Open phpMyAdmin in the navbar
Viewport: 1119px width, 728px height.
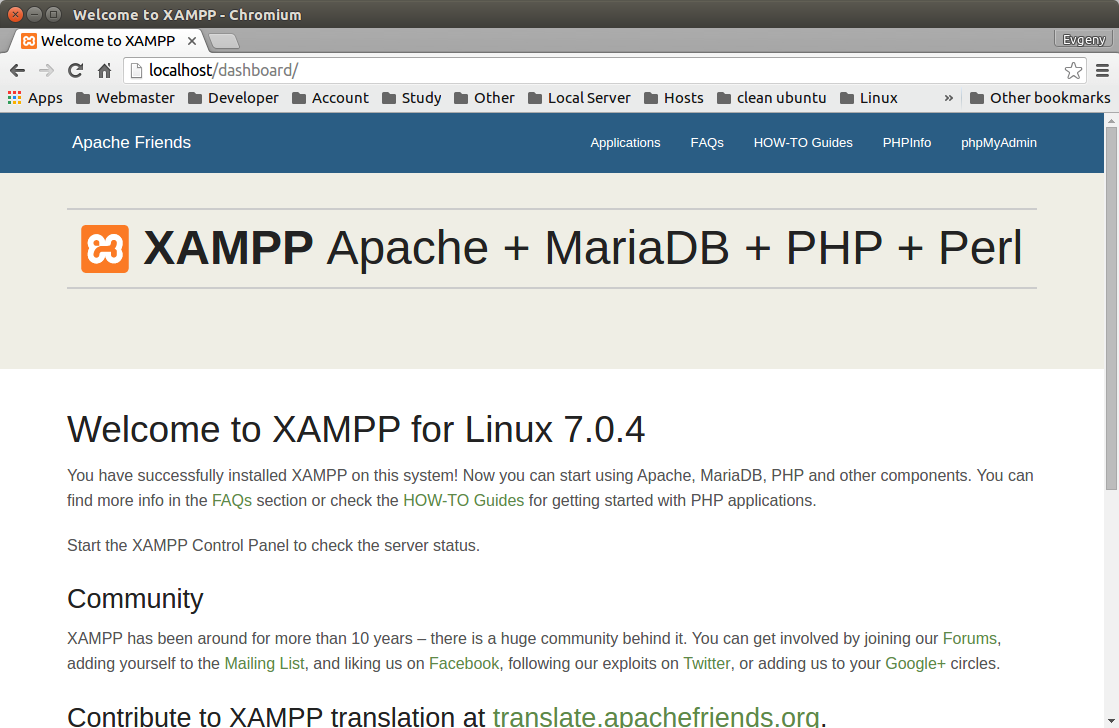998,143
